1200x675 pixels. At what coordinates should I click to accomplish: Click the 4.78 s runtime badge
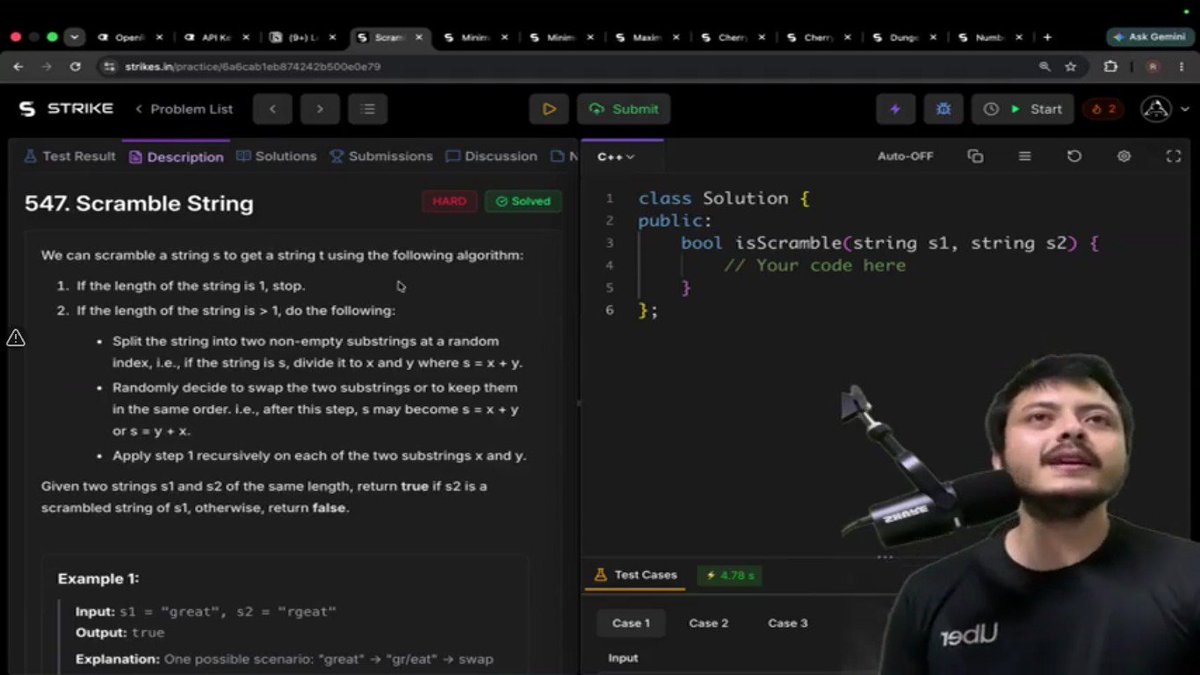tap(730, 575)
